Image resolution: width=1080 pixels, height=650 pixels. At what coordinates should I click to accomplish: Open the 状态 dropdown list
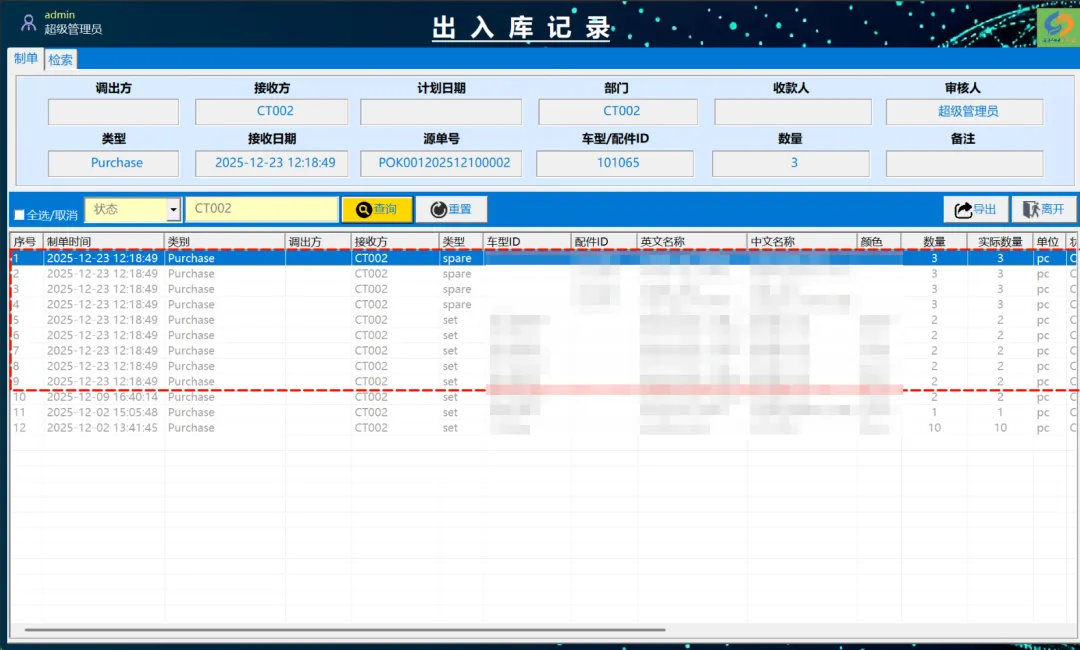[174, 209]
